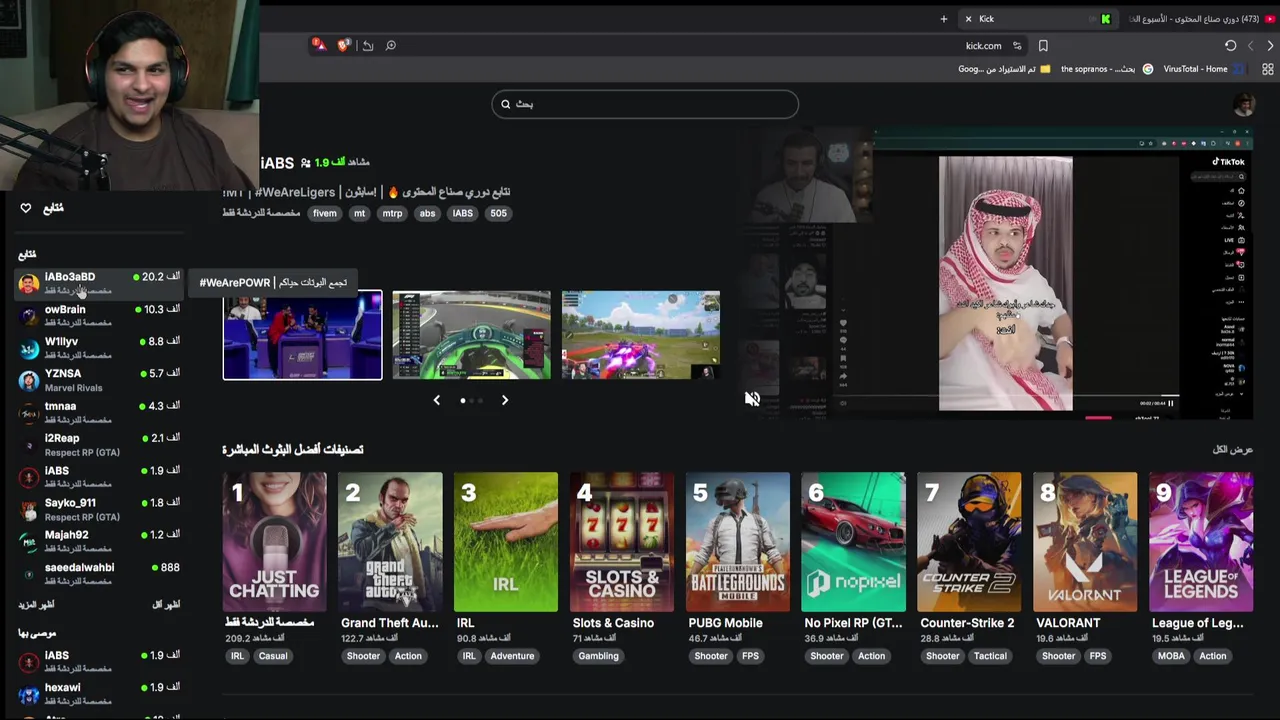Screen dimensions: 1280x720
Task: Click the share arrow toolbar icon
Action: [x=368, y=45]
